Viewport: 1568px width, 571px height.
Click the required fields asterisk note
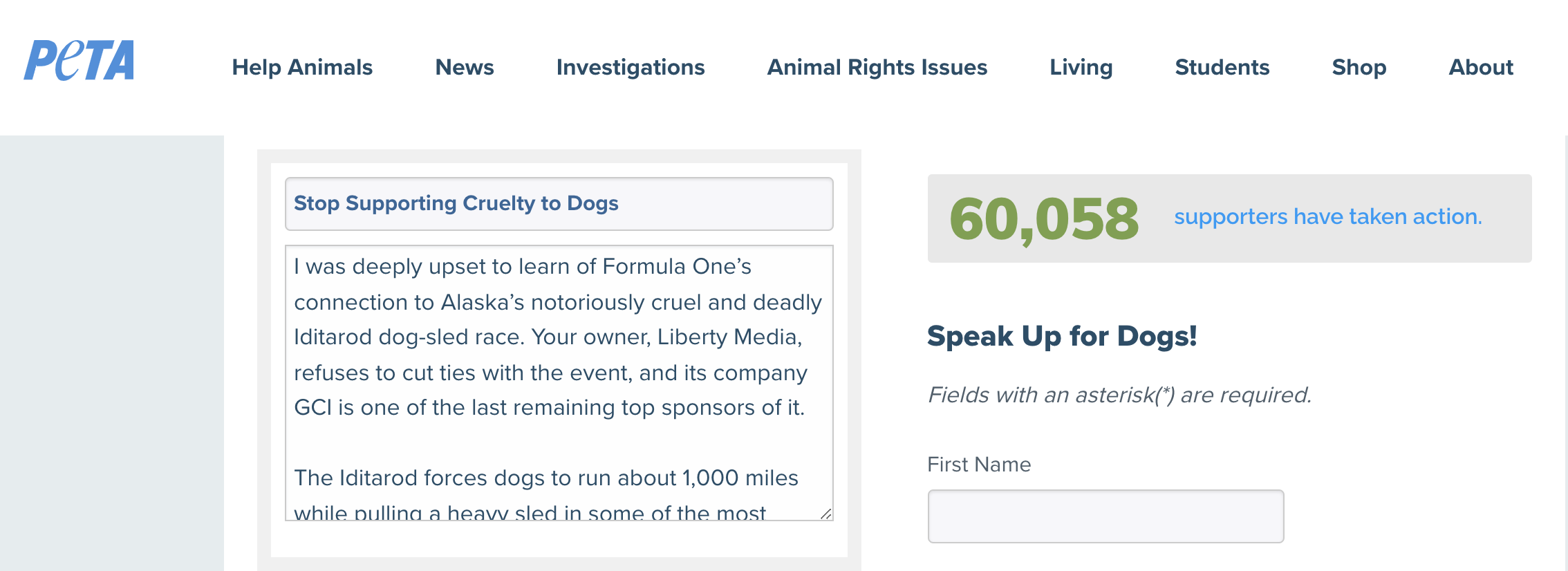tap(1119, 395)
